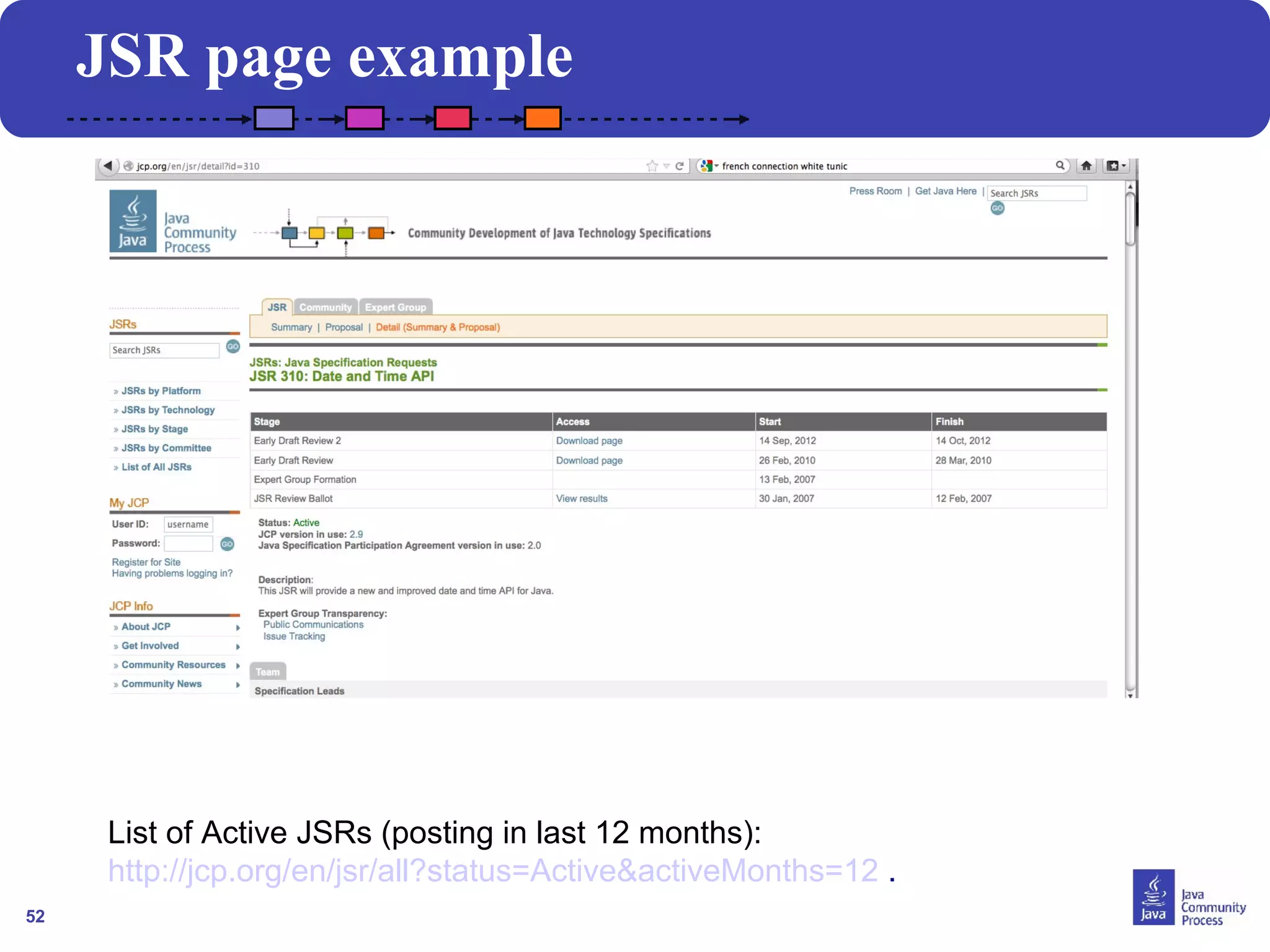Click the magnifier icon in browser search
The width and height of the screenshot is (1270, 952).
[1060, 165]
